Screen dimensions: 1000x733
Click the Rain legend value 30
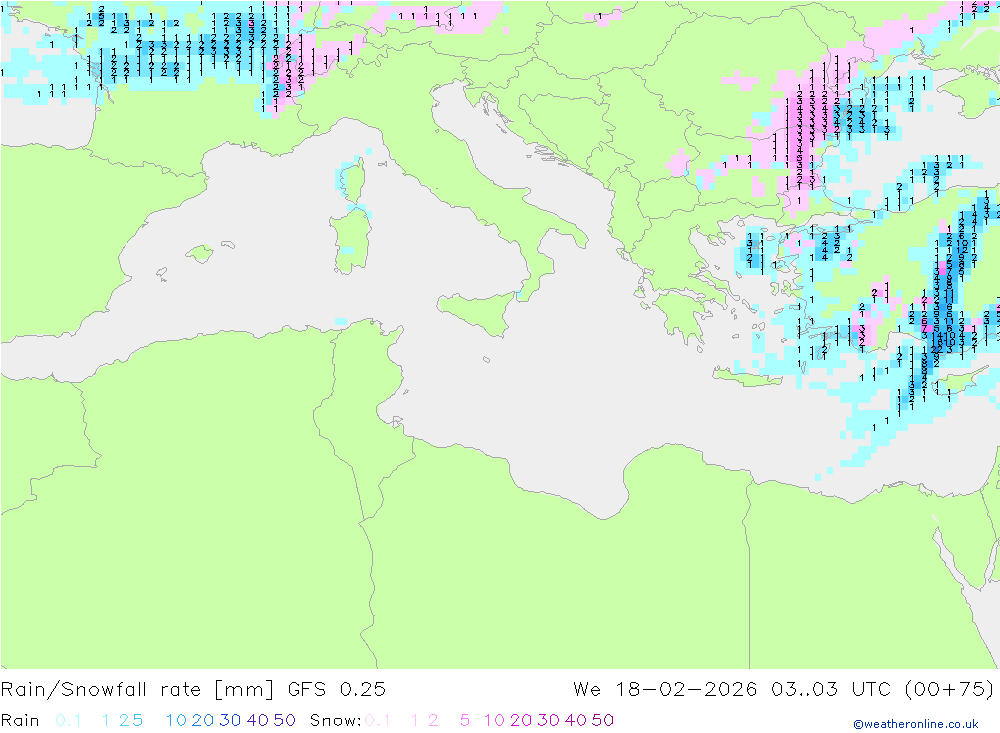(x=230, y=720)
